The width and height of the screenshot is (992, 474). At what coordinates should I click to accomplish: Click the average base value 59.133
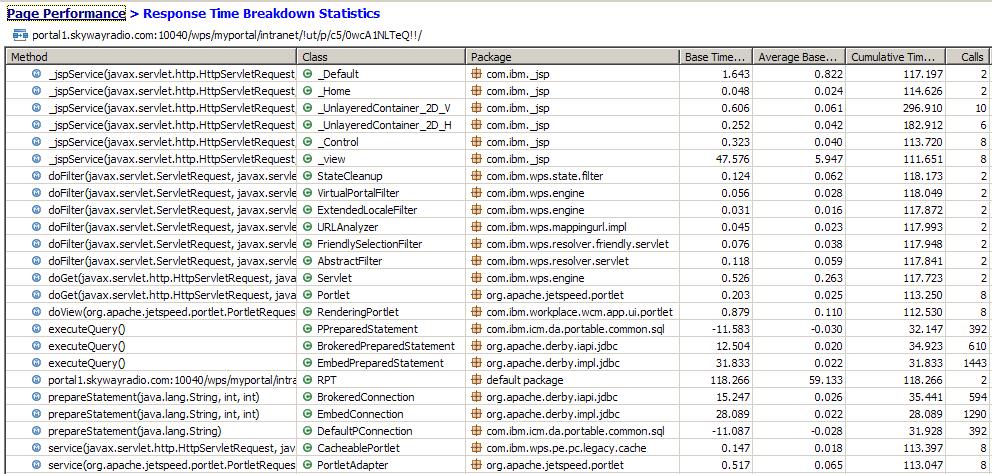pyautogui.click(x=826, y=380)
